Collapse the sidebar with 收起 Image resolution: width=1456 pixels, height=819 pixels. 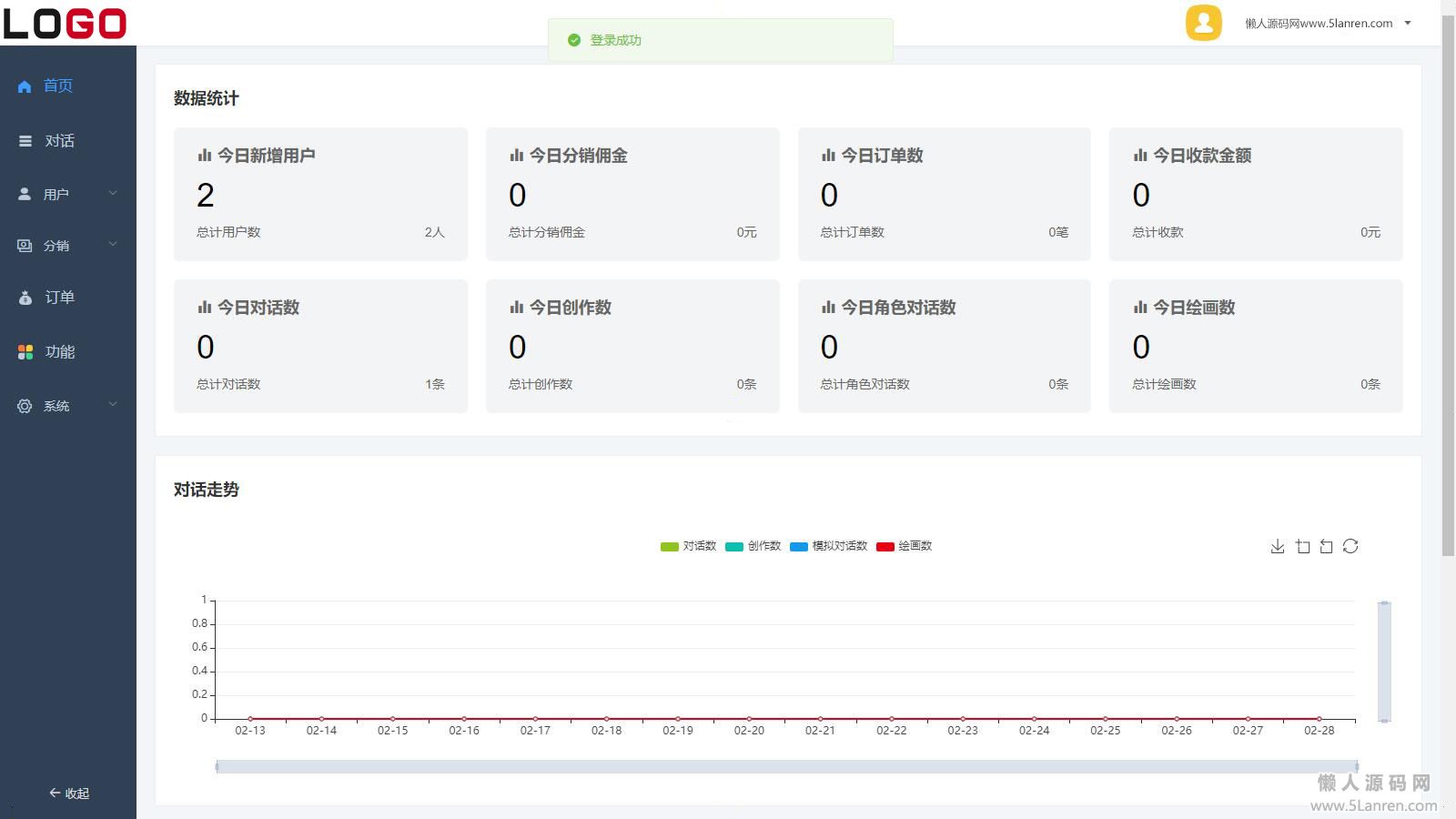(x=68, y=794)
